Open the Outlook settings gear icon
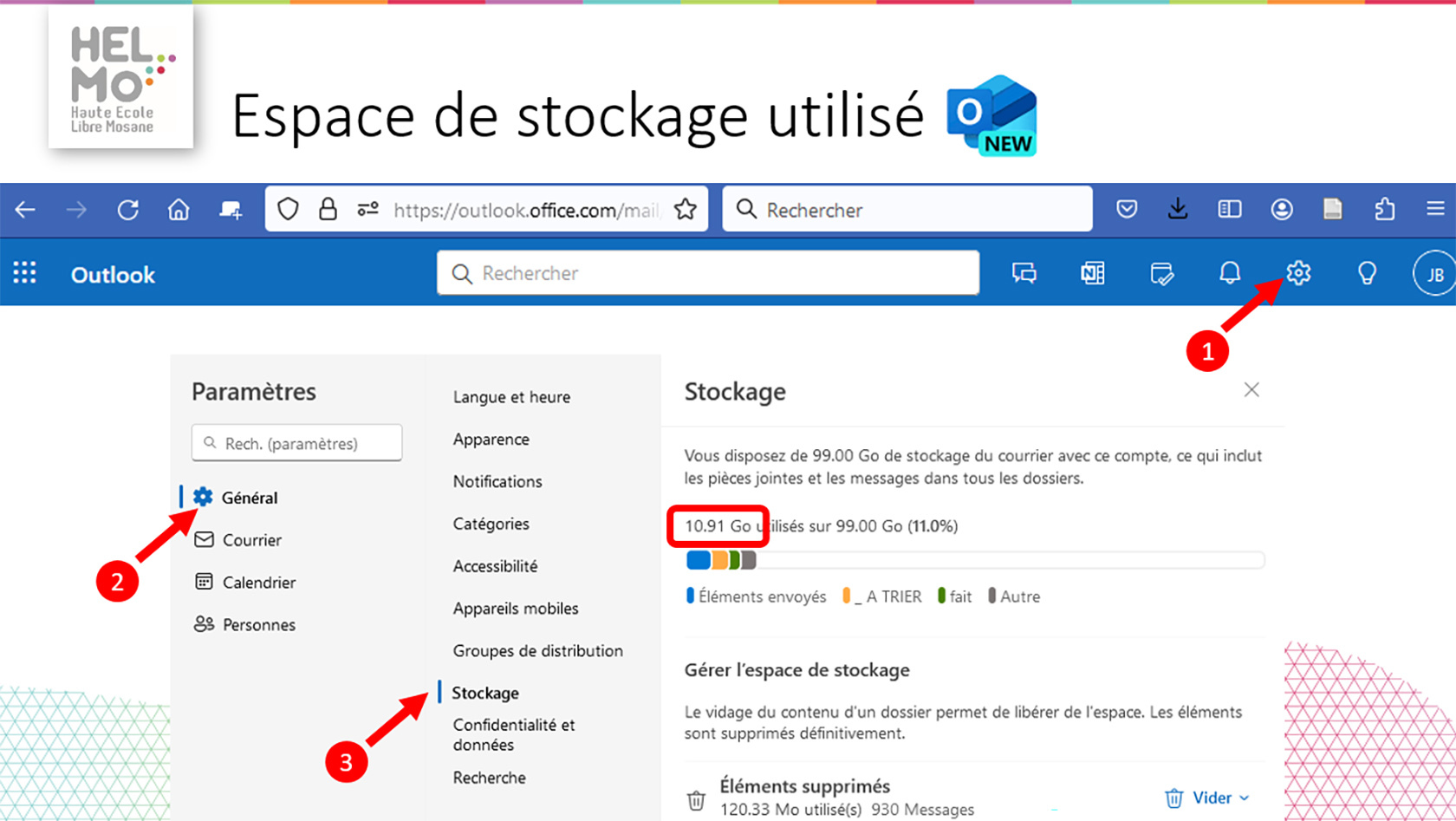 [1297, 274]
